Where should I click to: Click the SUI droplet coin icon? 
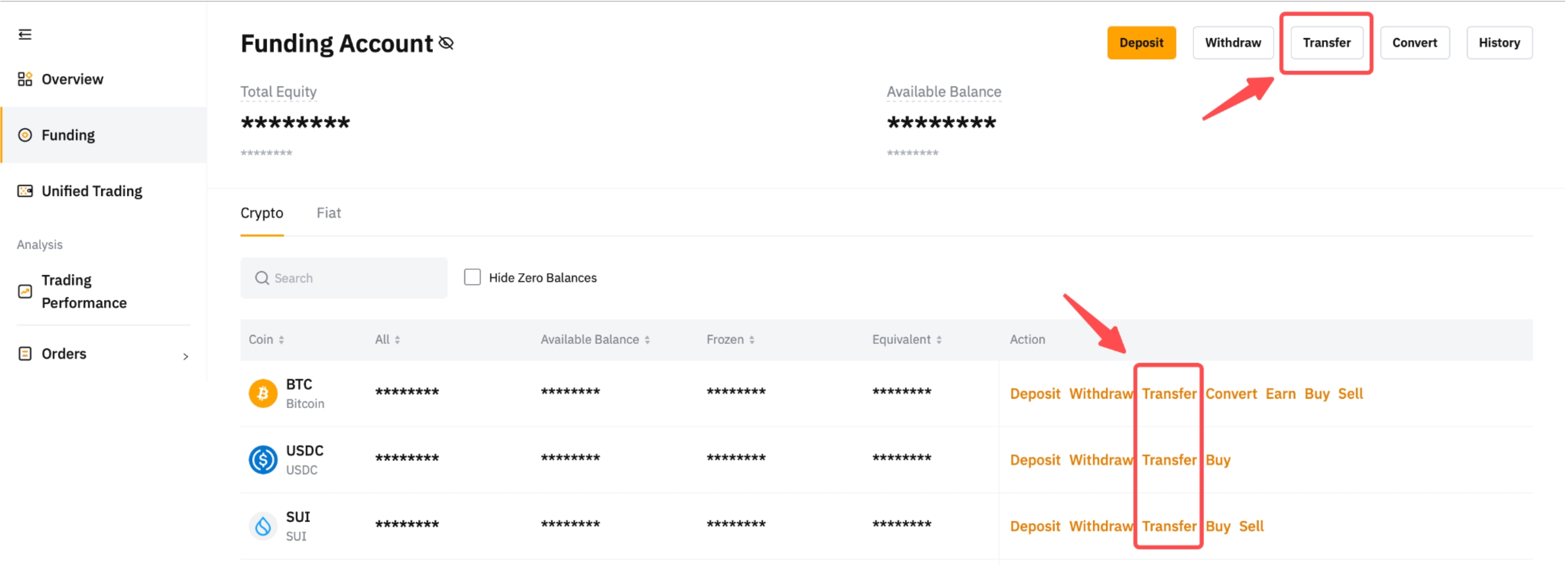(x=263, y=526)
